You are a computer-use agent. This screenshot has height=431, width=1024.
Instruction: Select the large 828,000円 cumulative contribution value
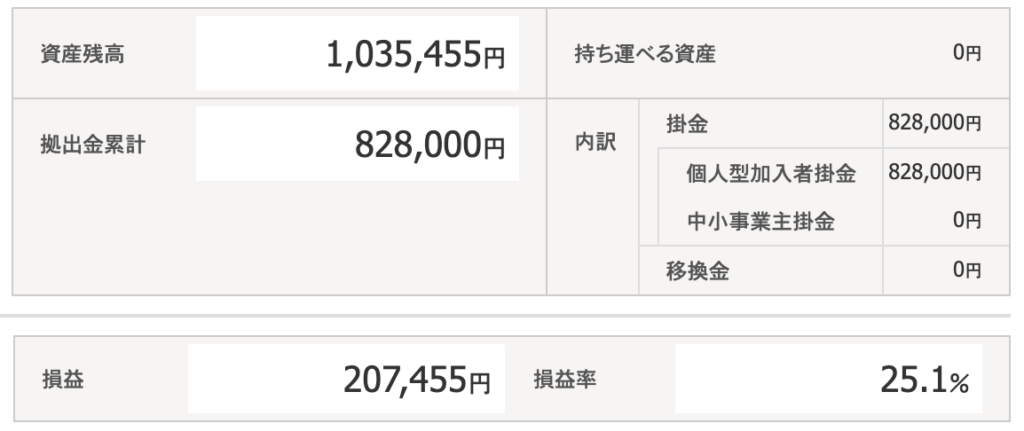[431, 146]
